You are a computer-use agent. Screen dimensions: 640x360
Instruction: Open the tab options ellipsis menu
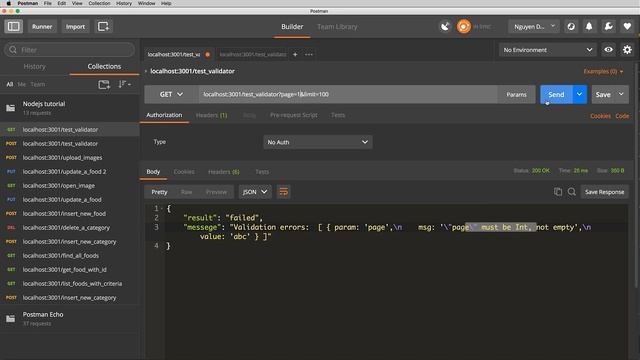309,54
